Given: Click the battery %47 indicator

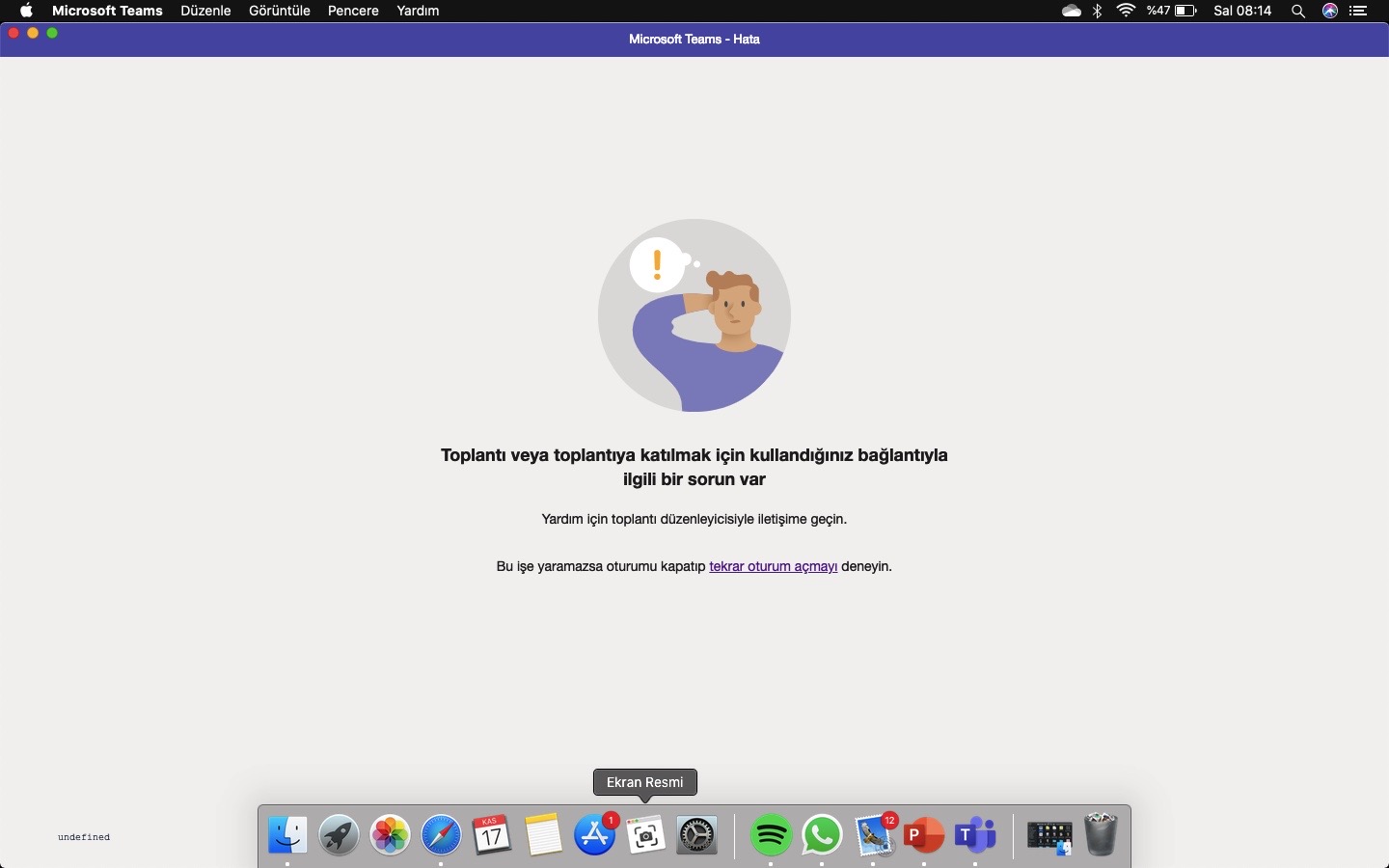Looking at the screenshot, I should click(1172, 11).
